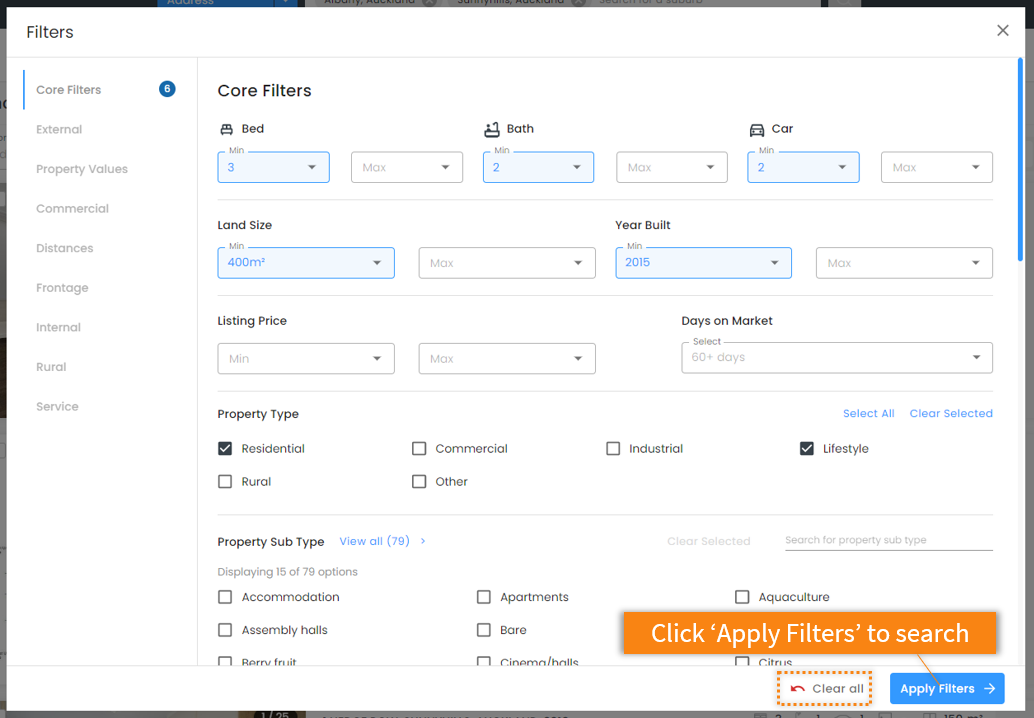Click the undo arrow icon in Clear all
This screenshot has width=1034, height=718.
click(797, 688)
